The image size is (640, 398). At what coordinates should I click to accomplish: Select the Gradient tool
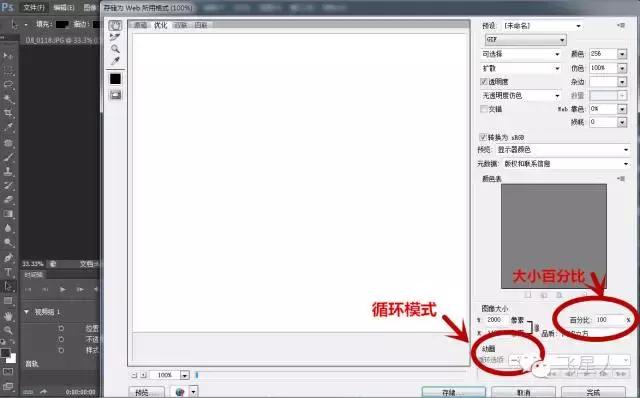[x=8, y=214]
